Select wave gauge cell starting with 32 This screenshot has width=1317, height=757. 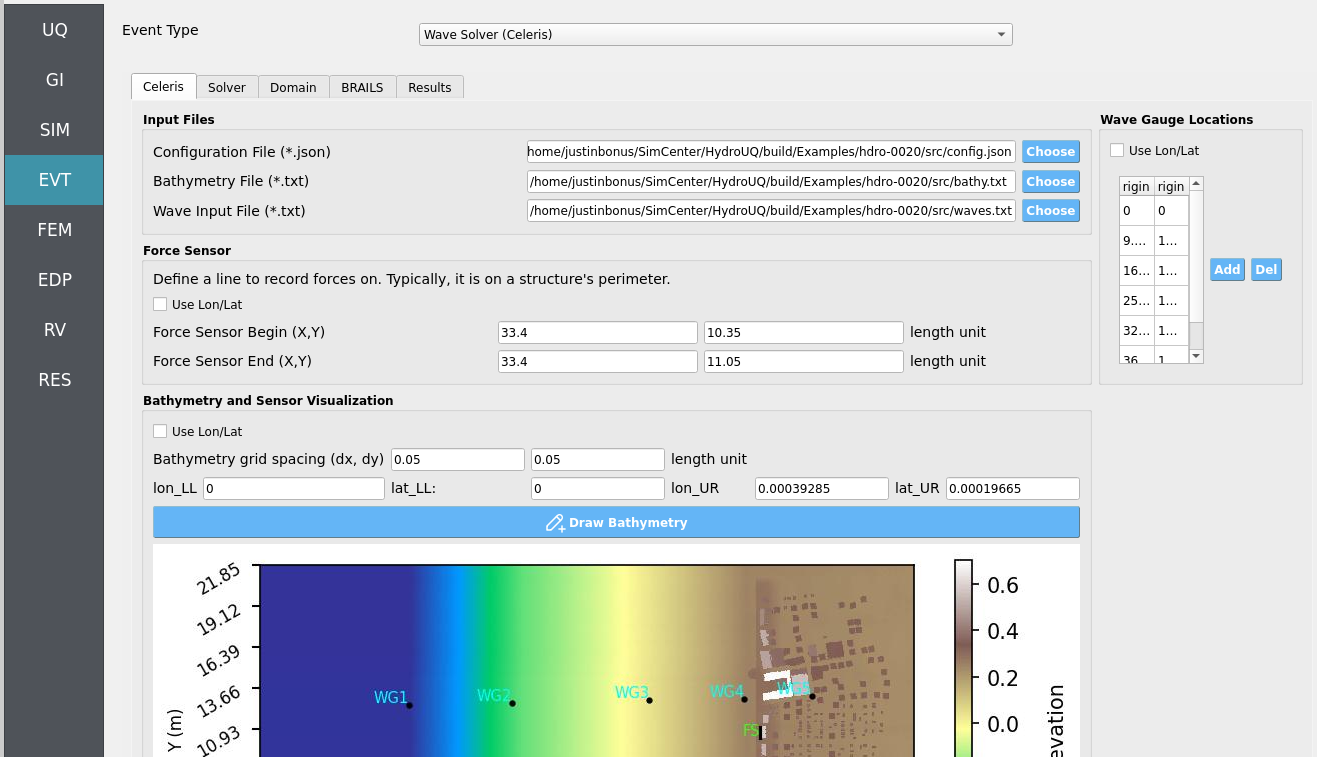tap(1137, 331)
